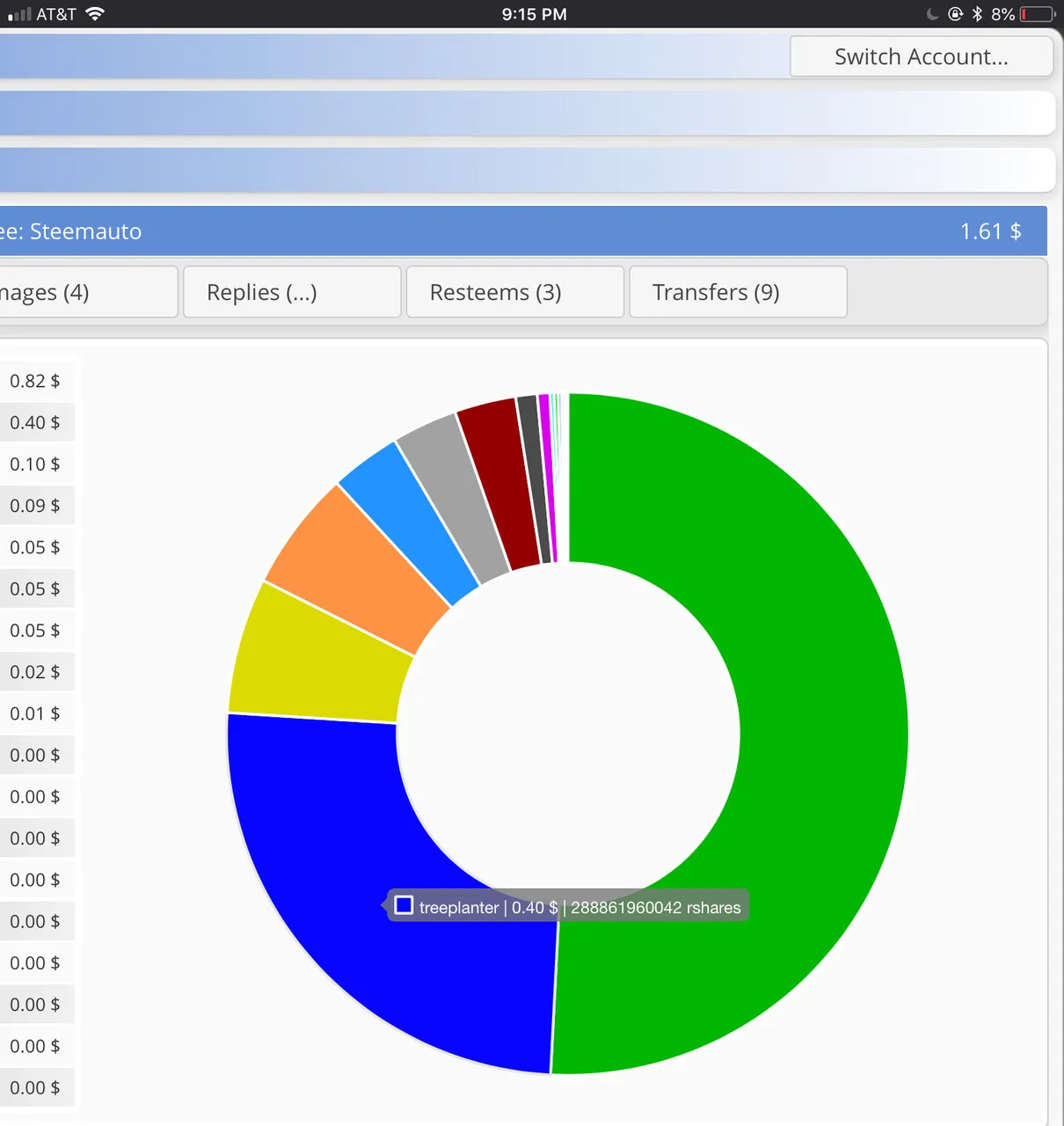
Task: Click the 0.40 $ row
Action: click(x=37, y=422)
